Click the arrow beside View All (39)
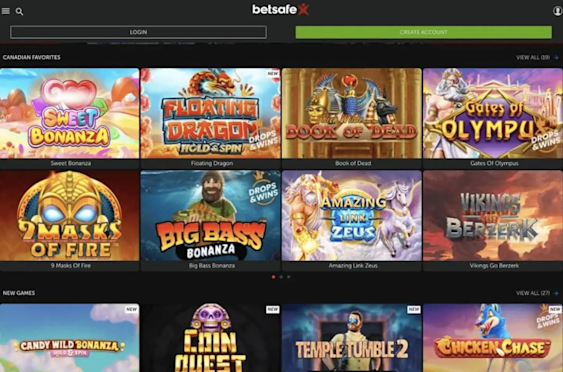The width and height of the screenshot is (563, 372). pyautogui.click(x=556, y=57)
